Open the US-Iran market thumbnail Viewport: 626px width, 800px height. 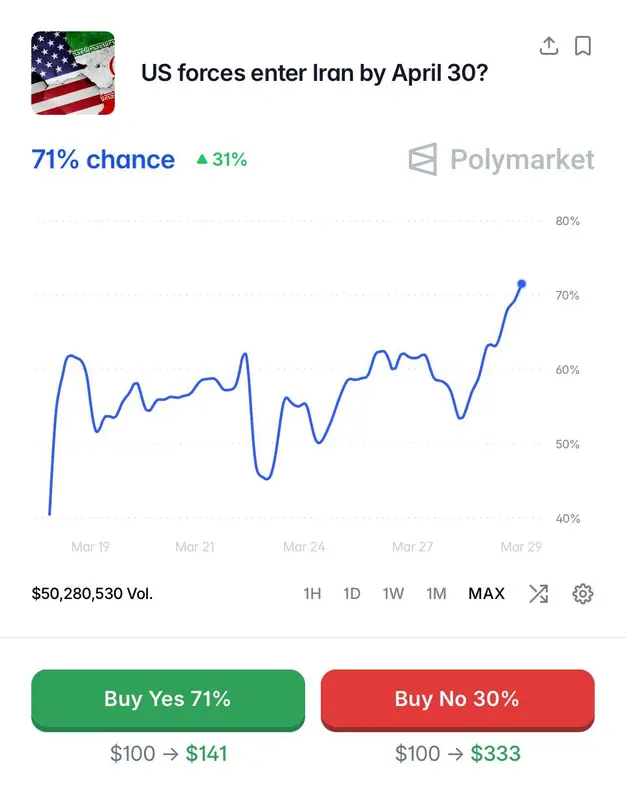pos(73,72)
